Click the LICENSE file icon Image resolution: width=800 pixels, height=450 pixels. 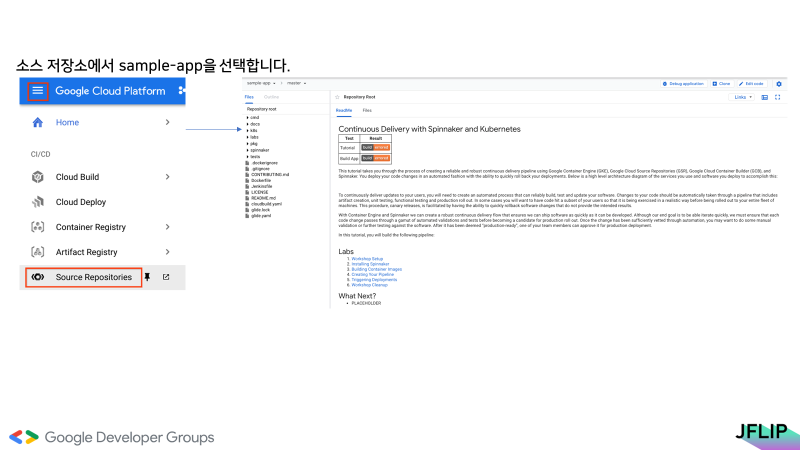pos(247,192)
